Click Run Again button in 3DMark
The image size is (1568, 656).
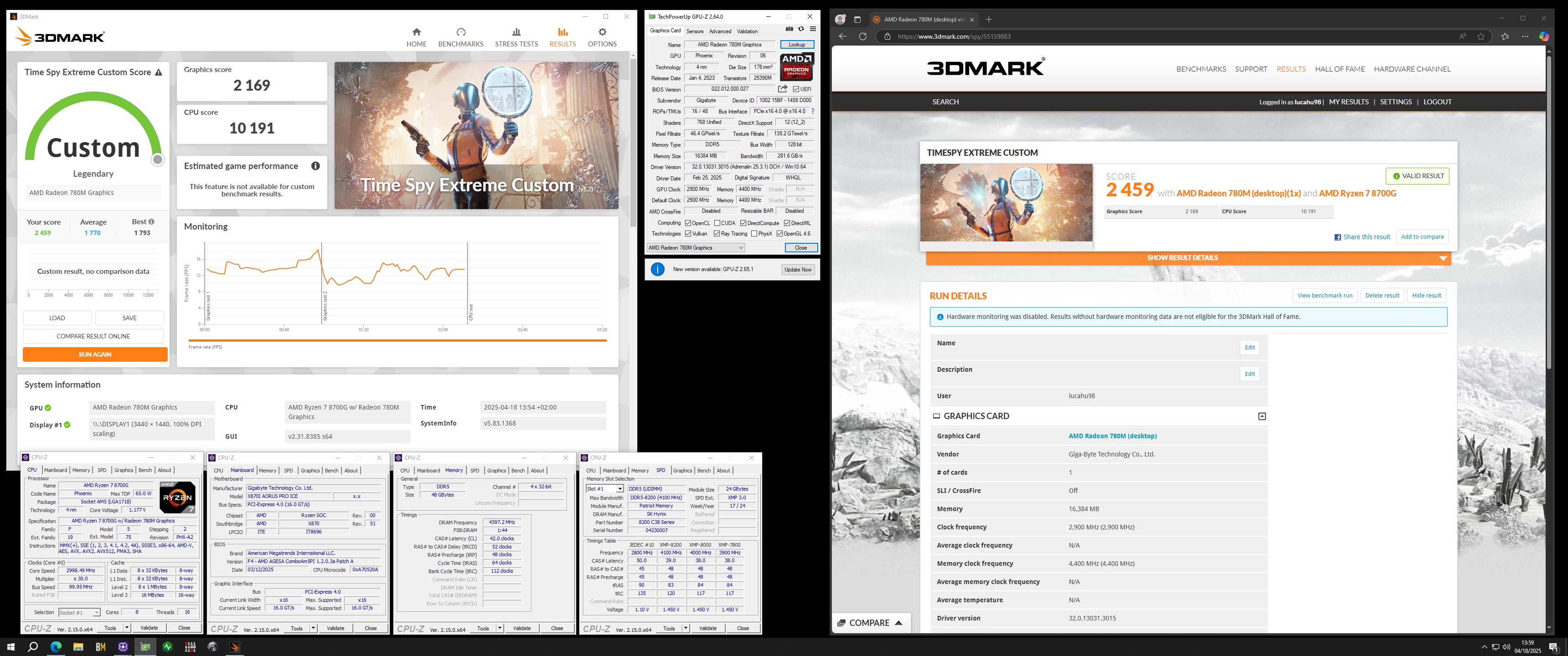click(95, 354)
